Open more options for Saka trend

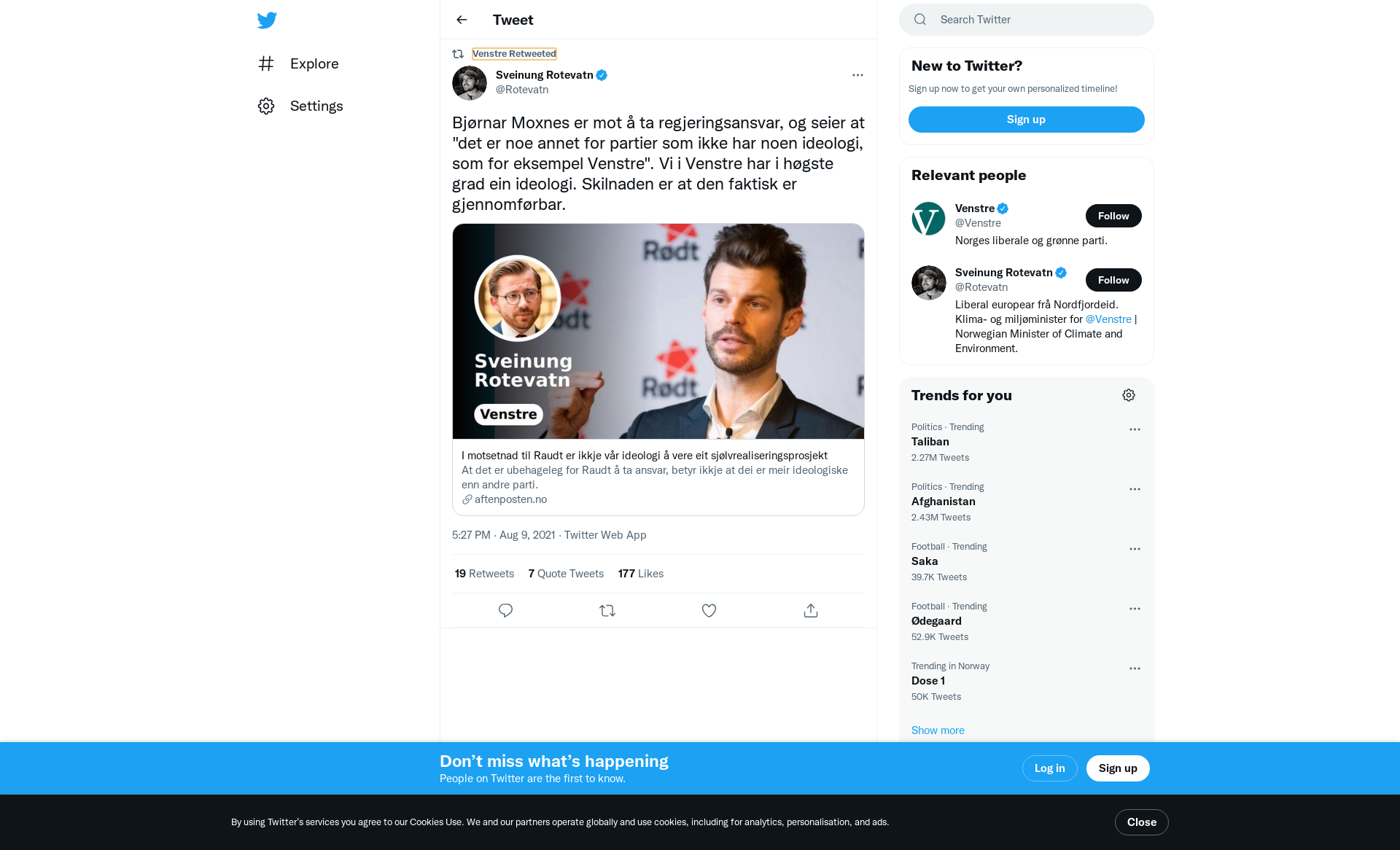[1135, 549]
